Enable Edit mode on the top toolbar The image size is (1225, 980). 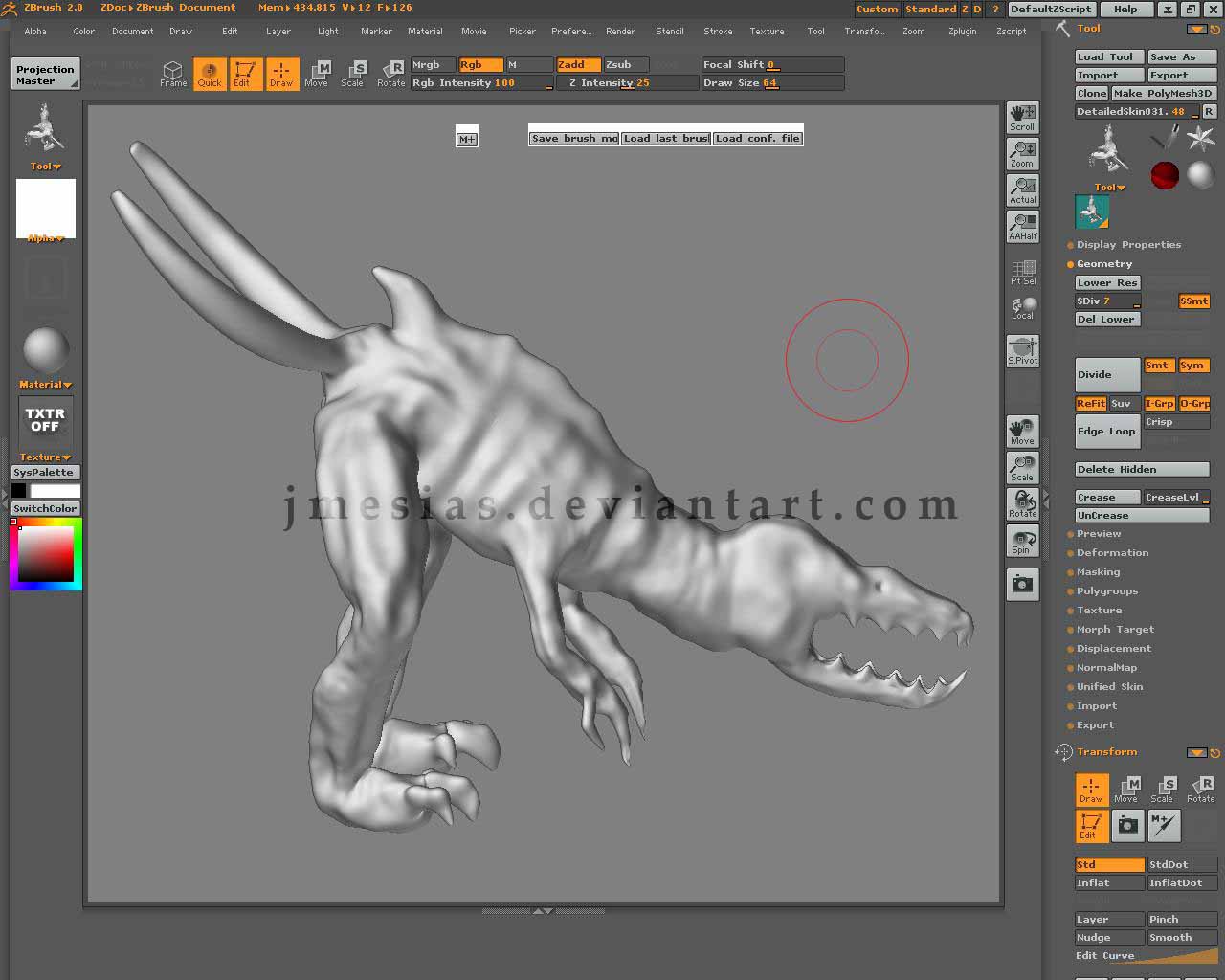pyautogui.click(x=245, y=73)
